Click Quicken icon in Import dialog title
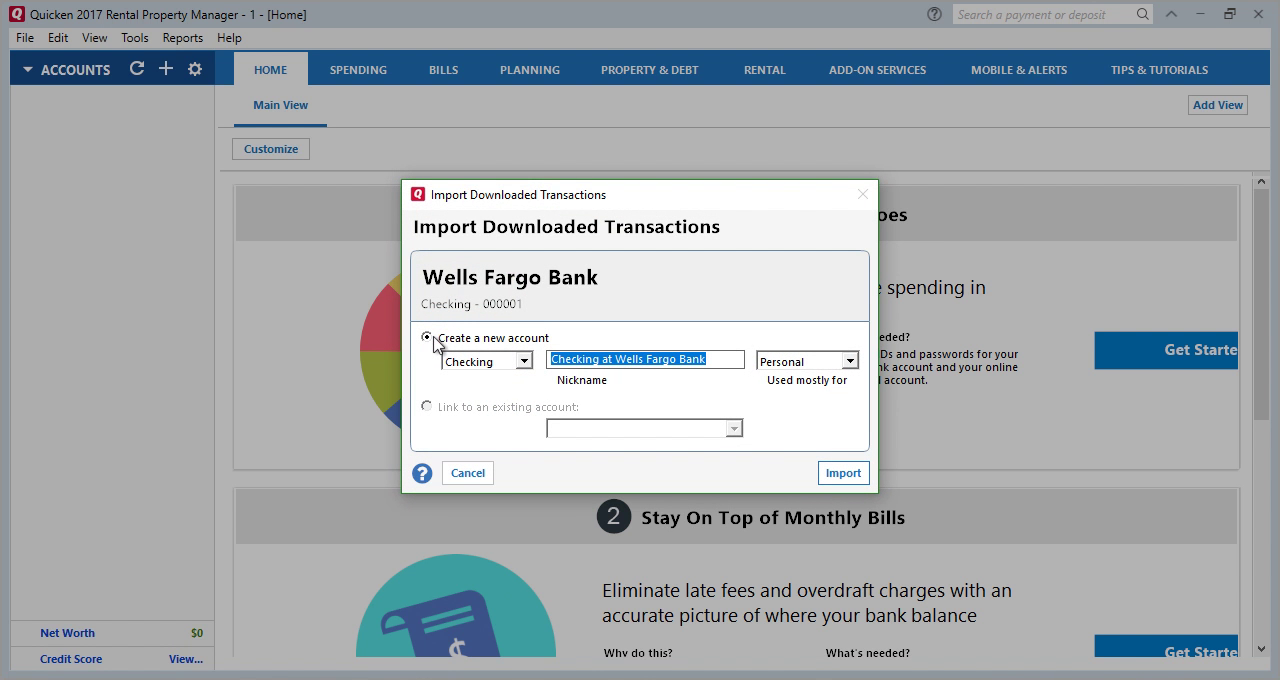Screen dimensions: 1280x680 coord(418,194)
